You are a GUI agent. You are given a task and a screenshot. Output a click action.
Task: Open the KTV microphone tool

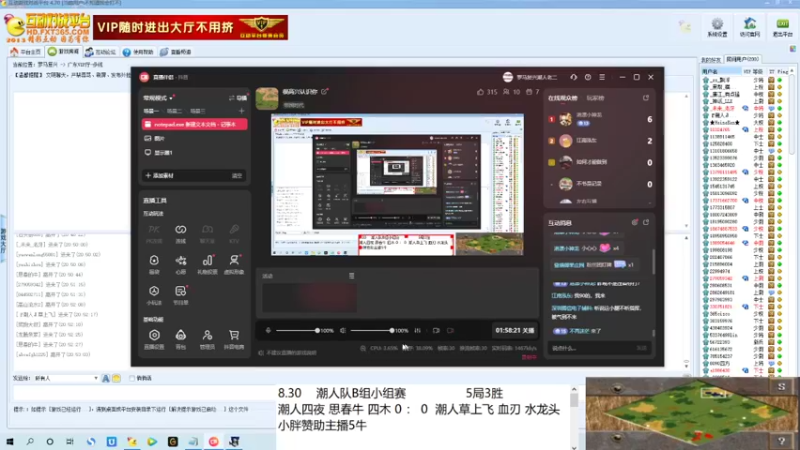pyautogui.click(x=234, y=233)
